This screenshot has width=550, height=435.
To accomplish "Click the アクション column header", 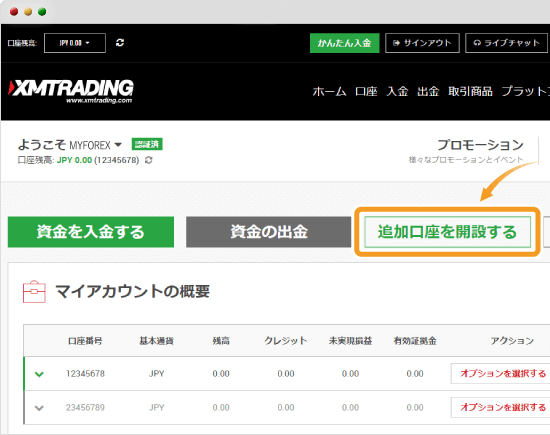I will pos(512,341).
